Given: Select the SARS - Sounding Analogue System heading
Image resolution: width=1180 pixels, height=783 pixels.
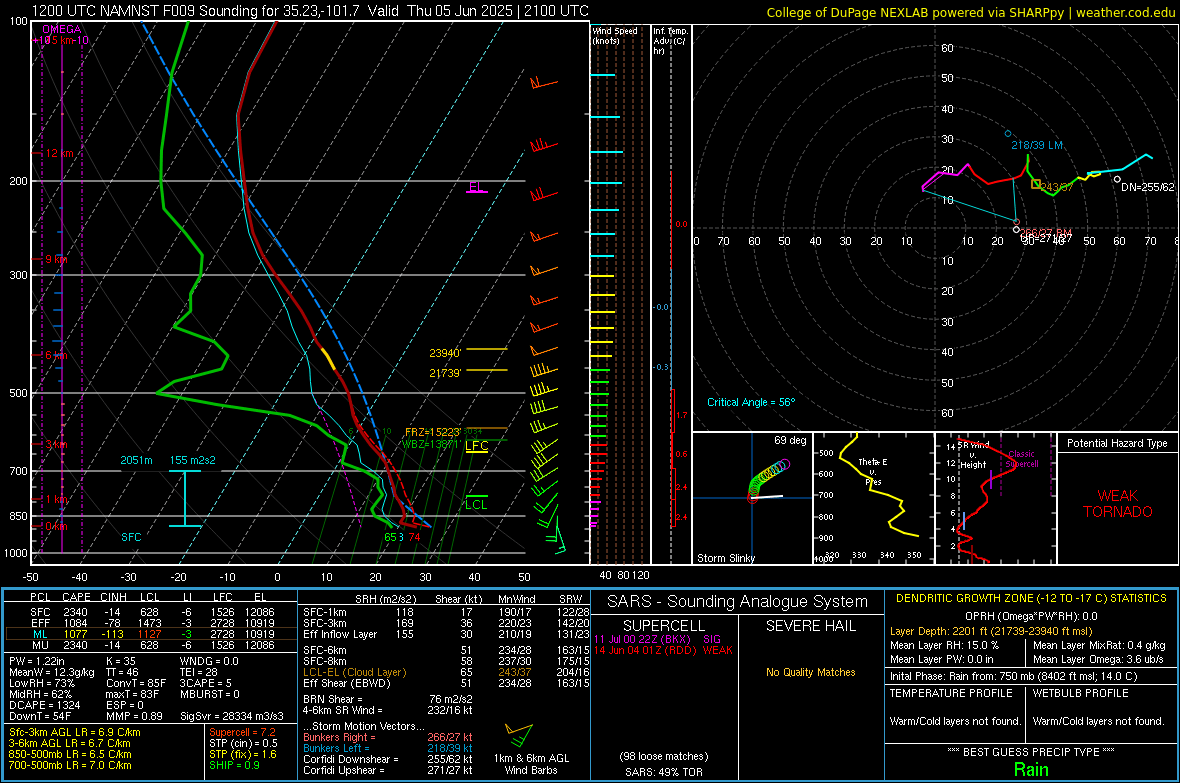Looking at the screenshot, I should point(738,602).
